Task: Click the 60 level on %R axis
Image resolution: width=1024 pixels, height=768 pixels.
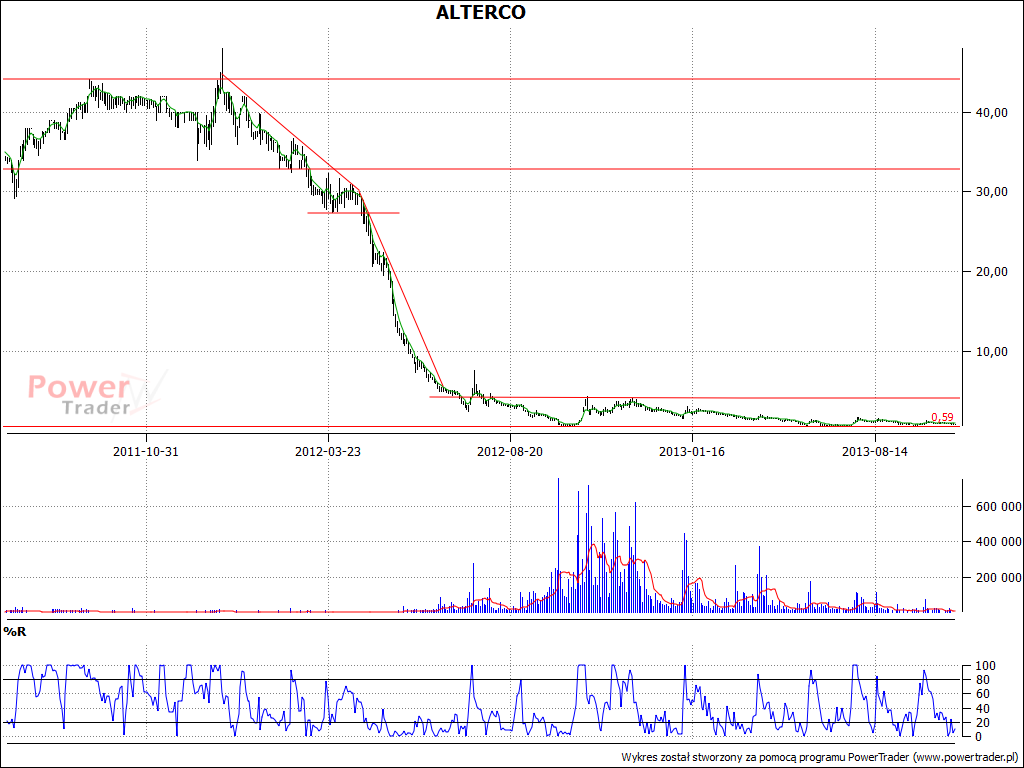Action: coord(984,694)
